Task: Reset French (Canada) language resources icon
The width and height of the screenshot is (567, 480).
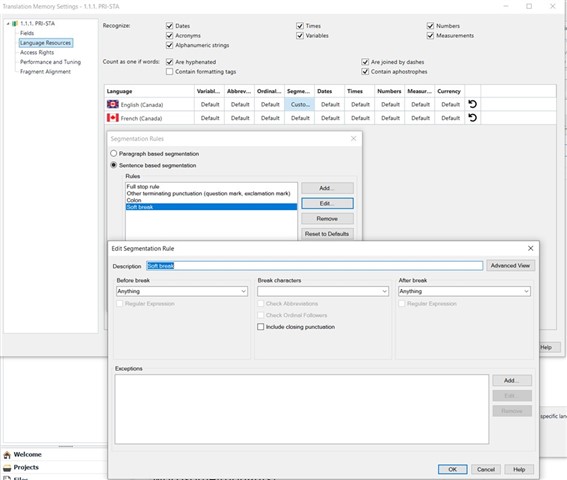Action: [472, 118]
